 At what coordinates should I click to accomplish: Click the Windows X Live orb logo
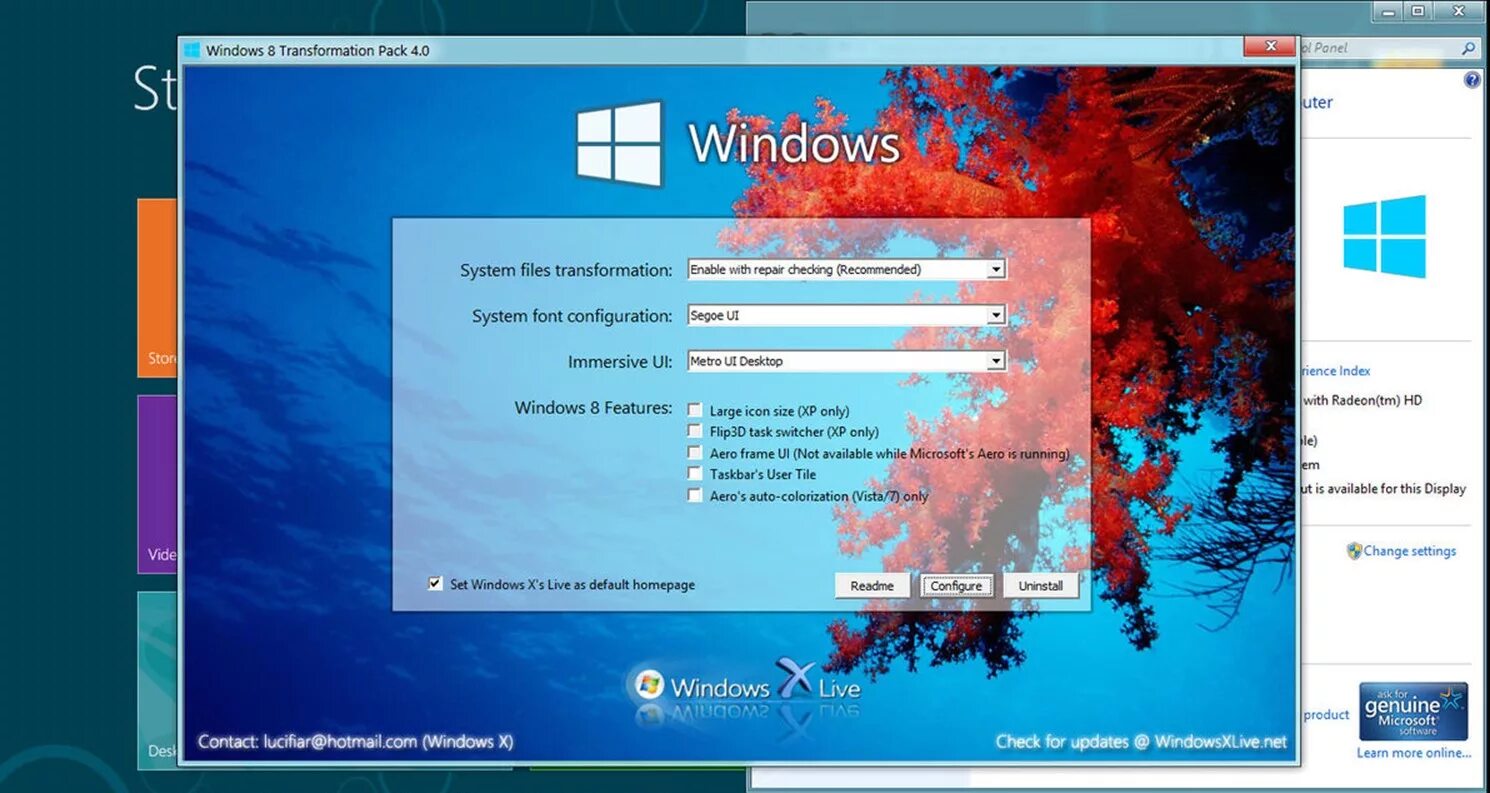click(649, 685)
